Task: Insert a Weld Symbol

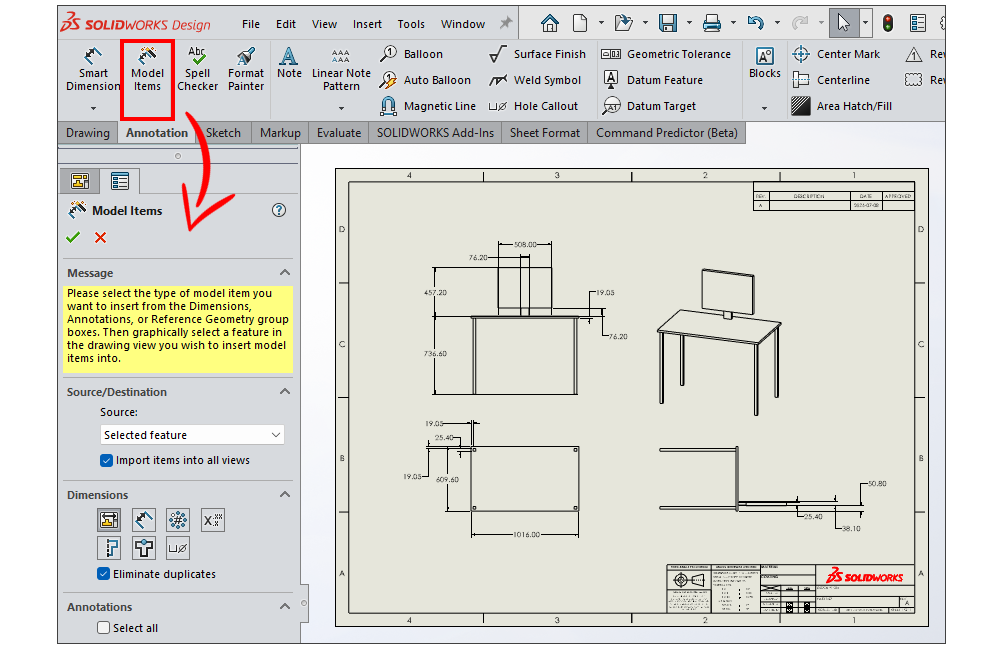Action: 535,80
